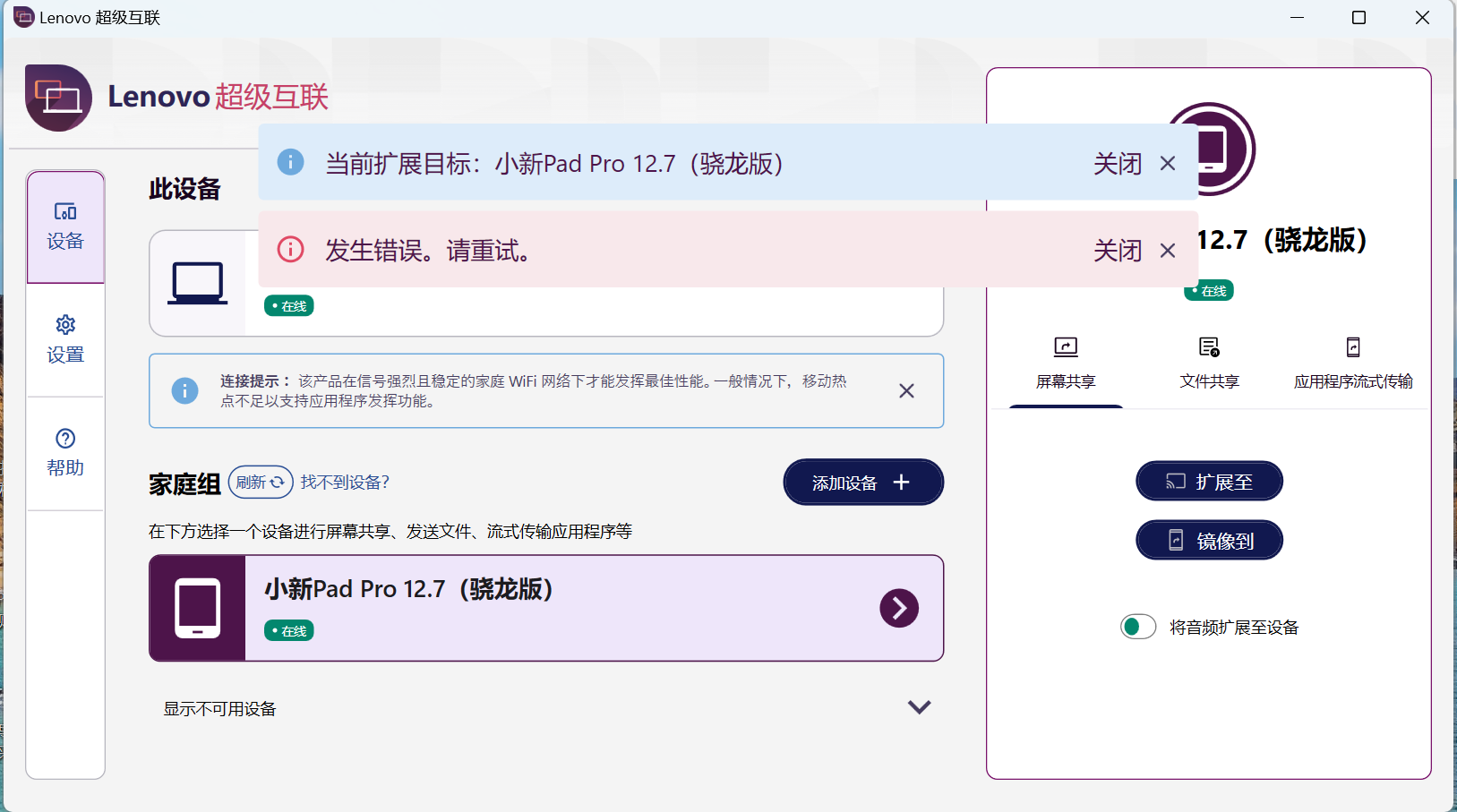Switch to the 应用程序流式传输 tab

(1353, 363)
